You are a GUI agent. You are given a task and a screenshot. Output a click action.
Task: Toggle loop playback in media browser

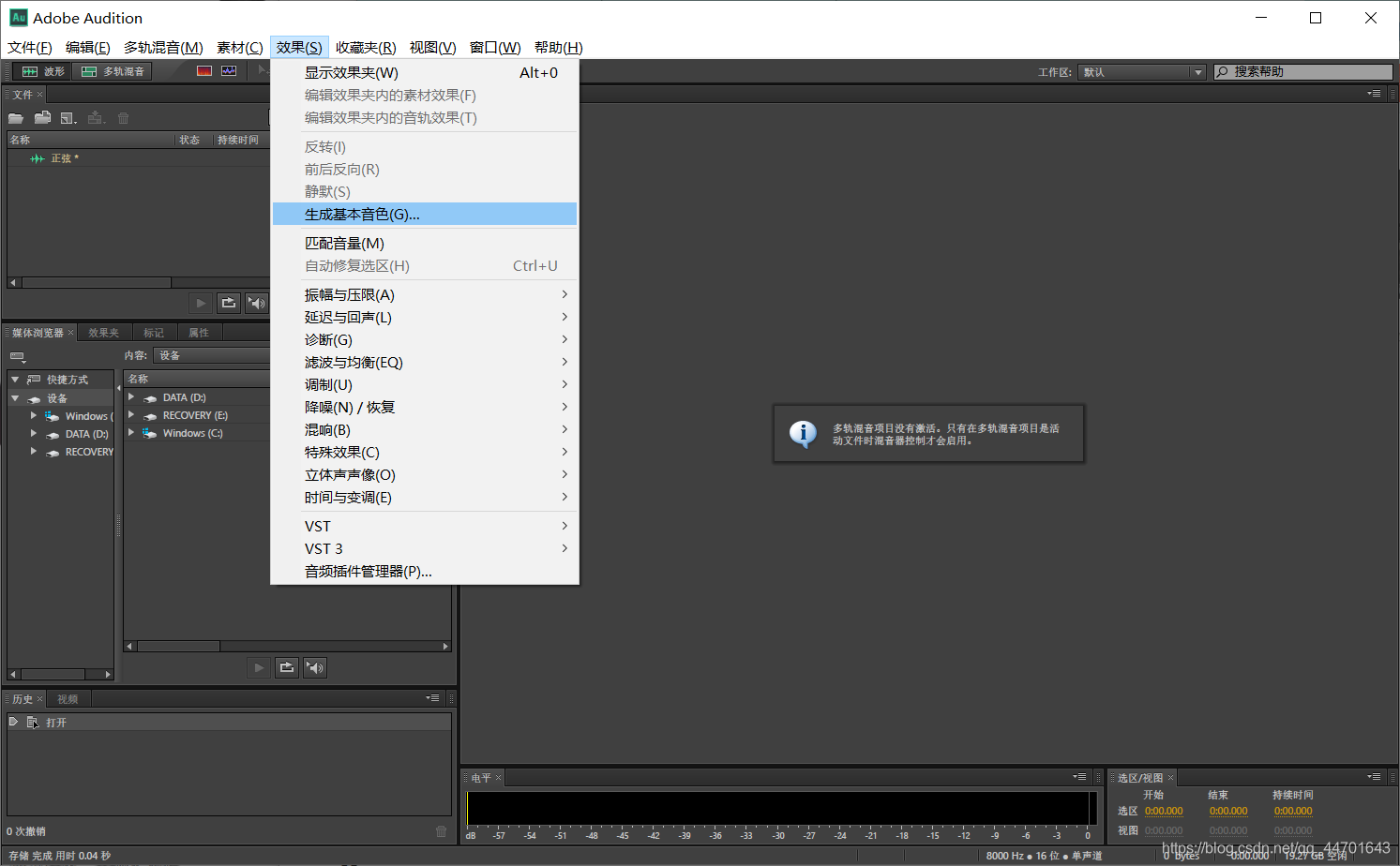(287, 667)
